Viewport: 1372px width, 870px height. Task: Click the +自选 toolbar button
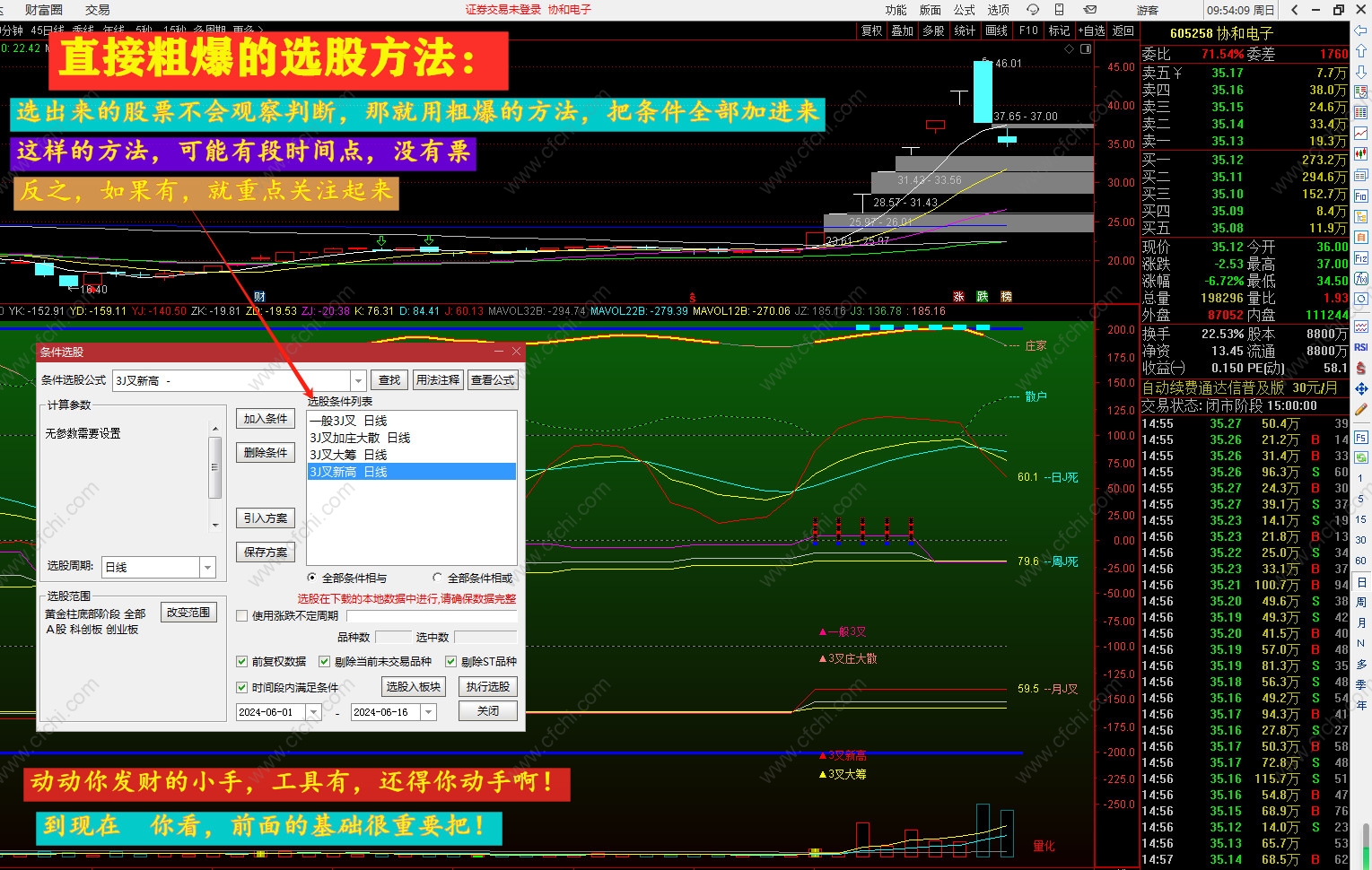[x=1092, y=30]
